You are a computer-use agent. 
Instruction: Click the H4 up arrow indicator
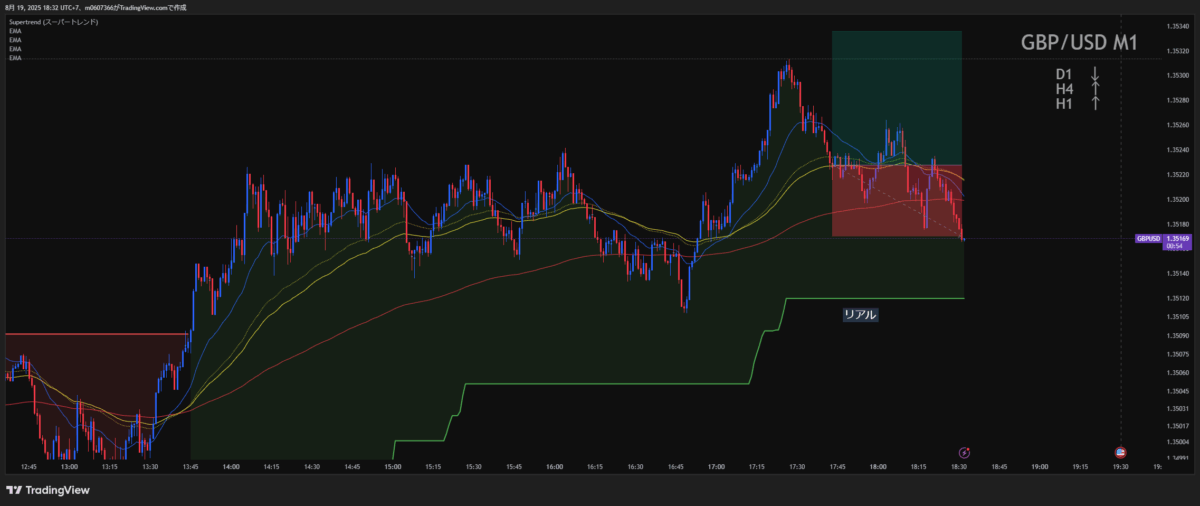(x=1095, y=89)
